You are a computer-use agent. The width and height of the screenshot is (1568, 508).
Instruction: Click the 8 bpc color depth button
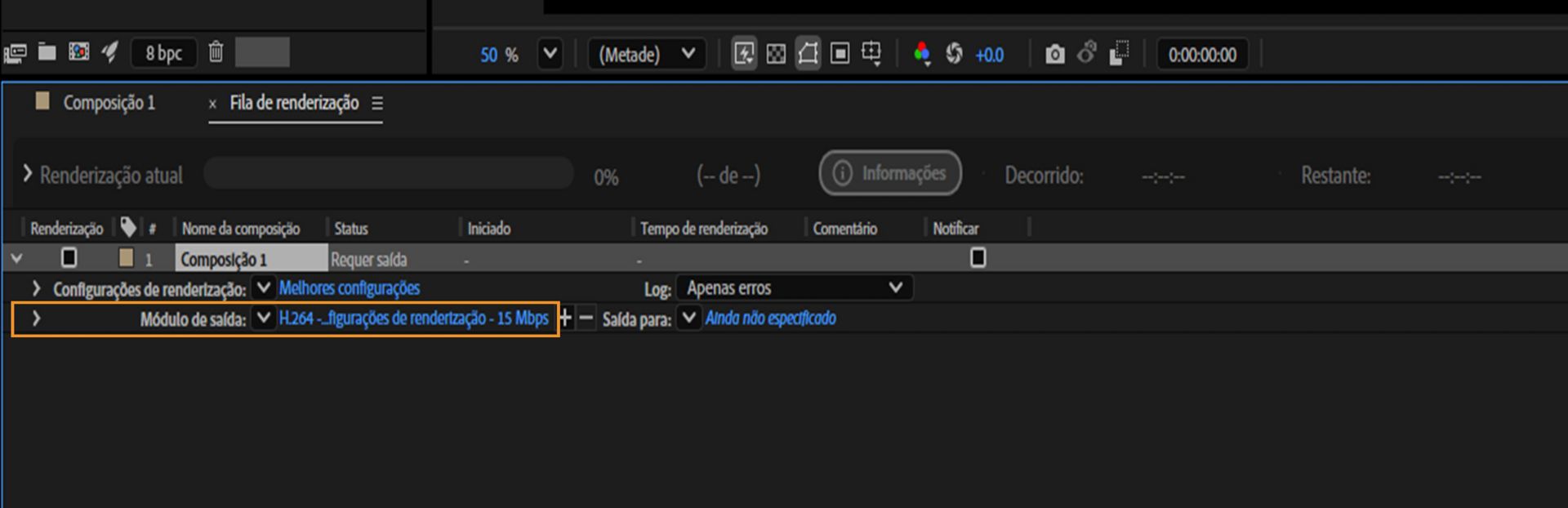pos(164,53)
